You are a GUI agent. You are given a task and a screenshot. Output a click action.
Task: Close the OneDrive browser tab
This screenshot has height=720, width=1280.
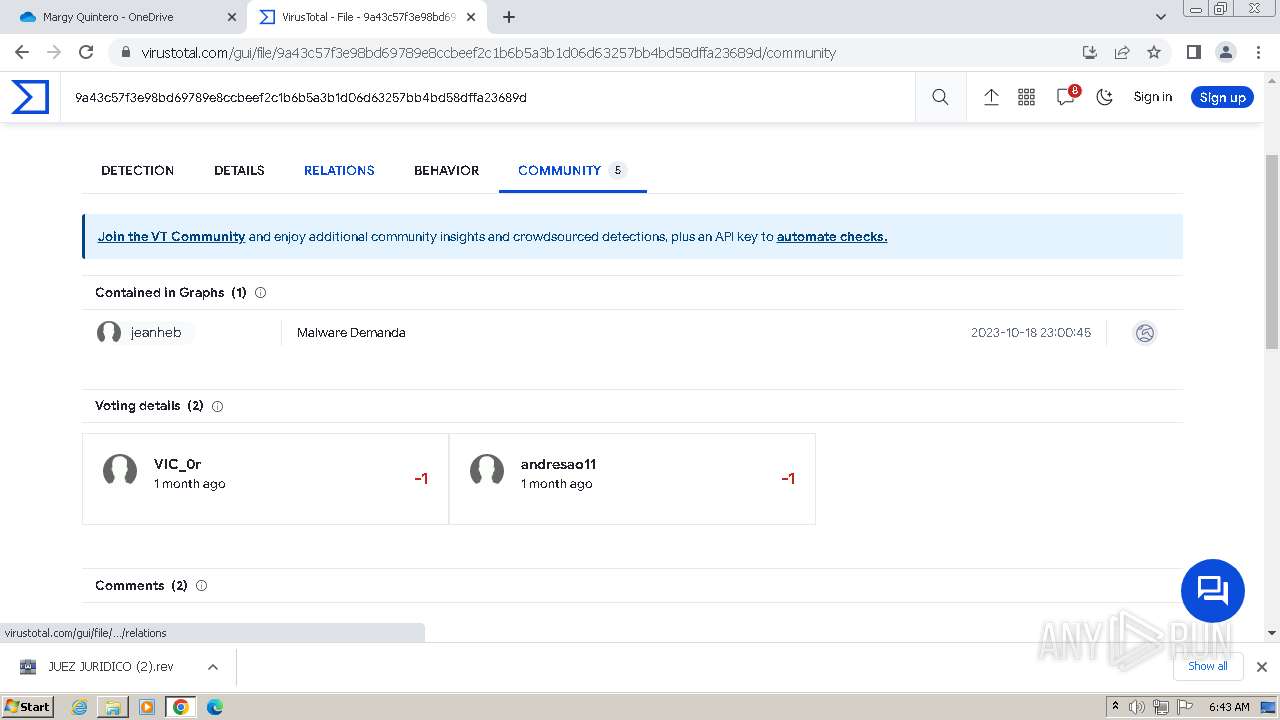(231, 17)
